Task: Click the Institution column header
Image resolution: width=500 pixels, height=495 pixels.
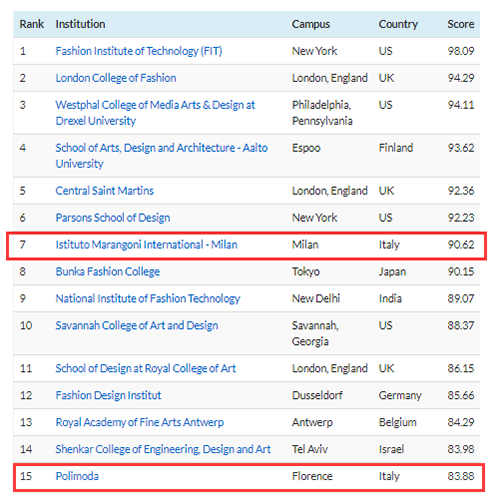Action: [80, 24]
